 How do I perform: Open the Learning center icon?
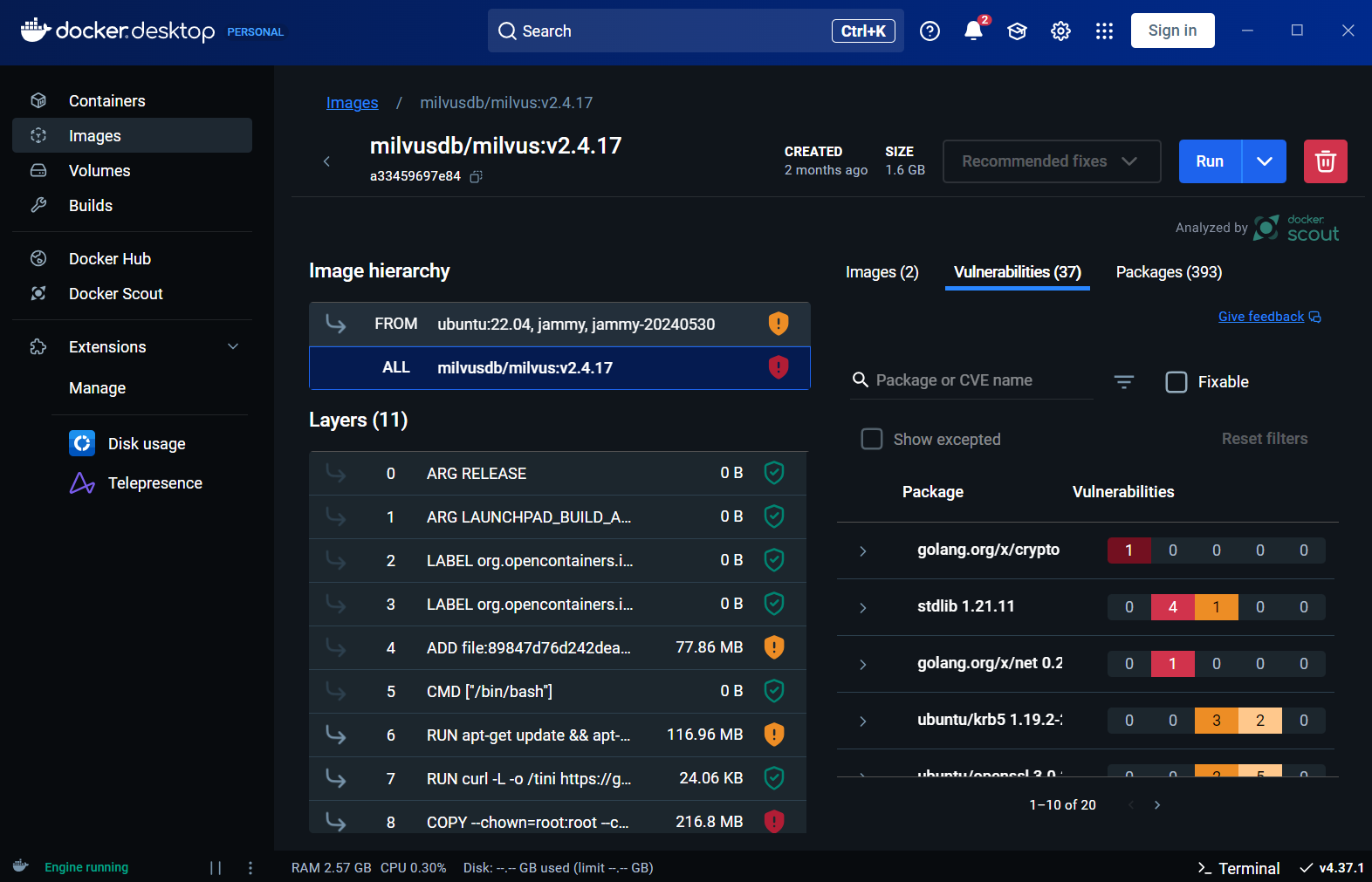(1017, 31)
